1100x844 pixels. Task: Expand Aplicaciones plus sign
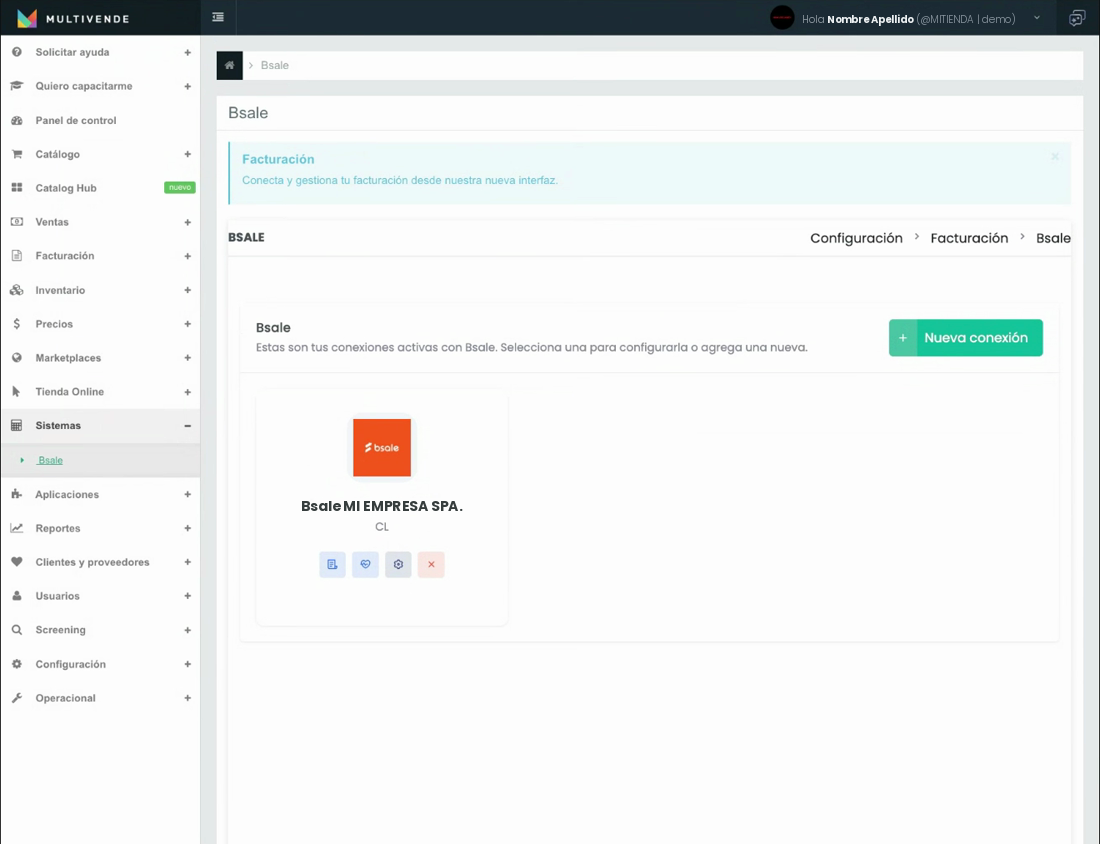coord(187,495)
